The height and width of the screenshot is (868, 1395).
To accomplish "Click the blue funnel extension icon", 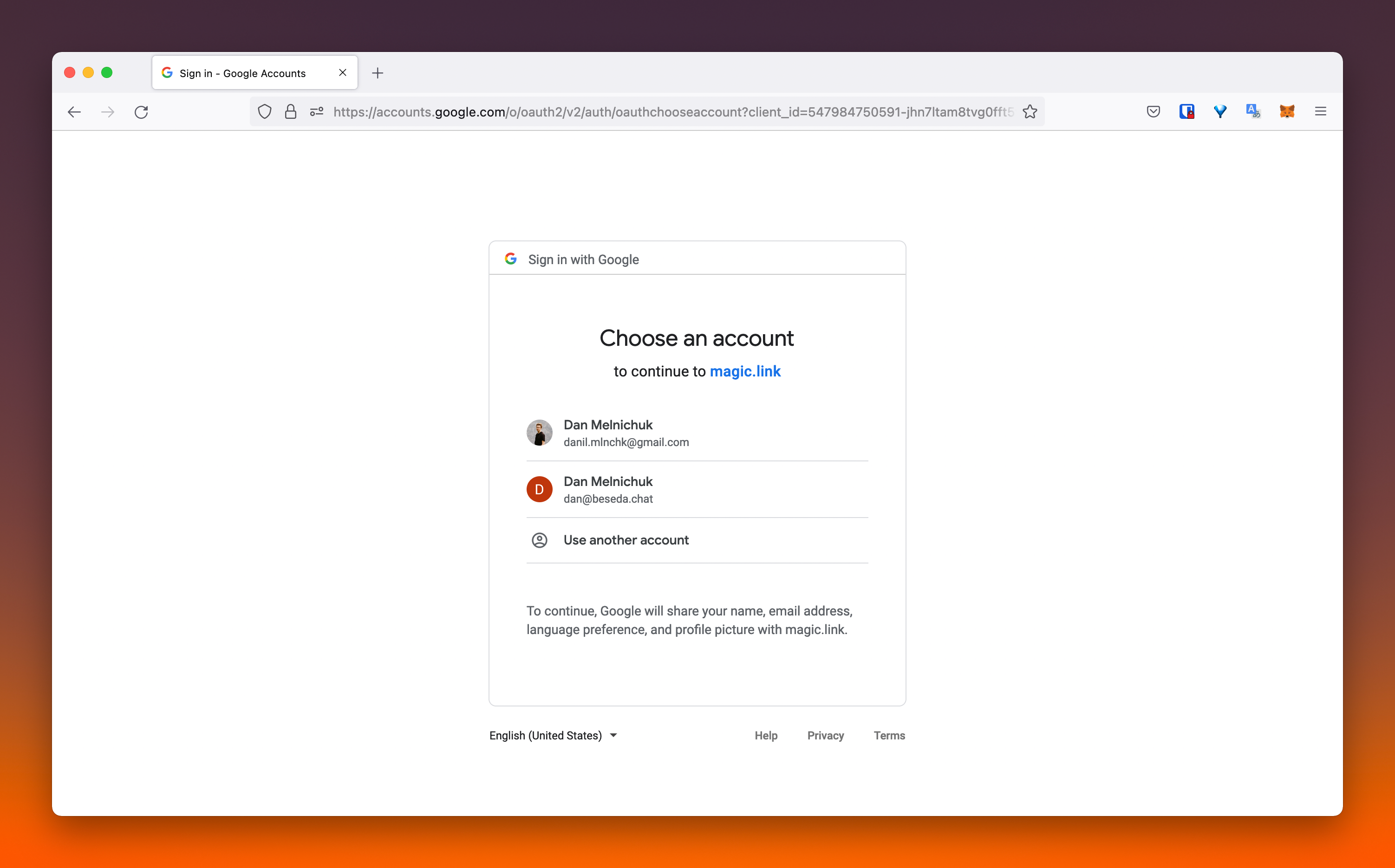I will 1220,112.
